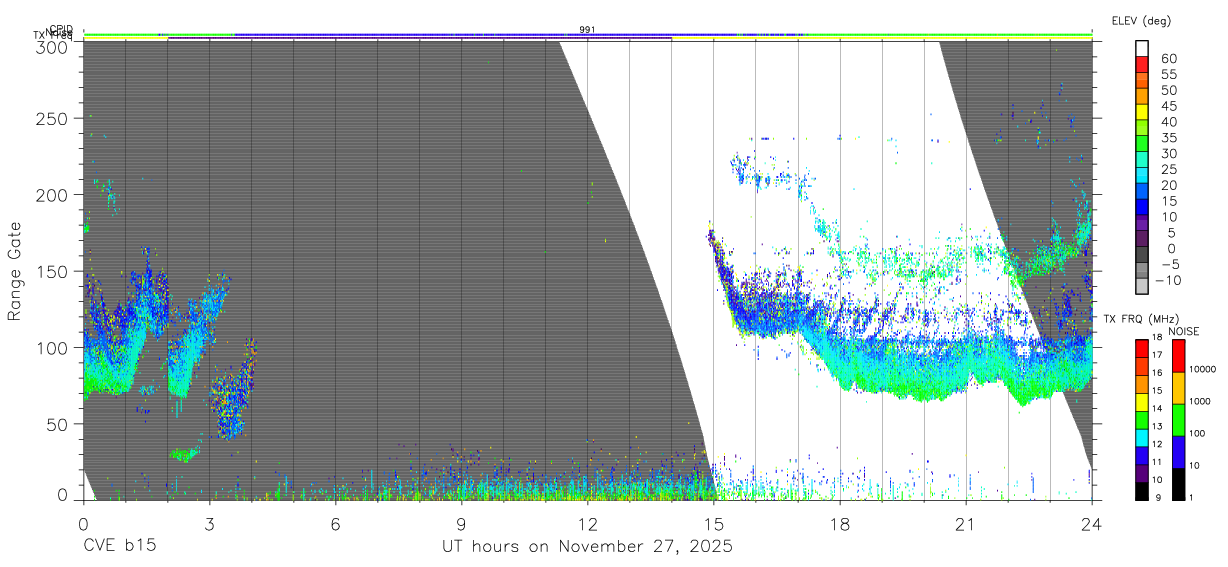
Task: Click the '60' label on the ELEV scale
Action: click(1169, 59)
